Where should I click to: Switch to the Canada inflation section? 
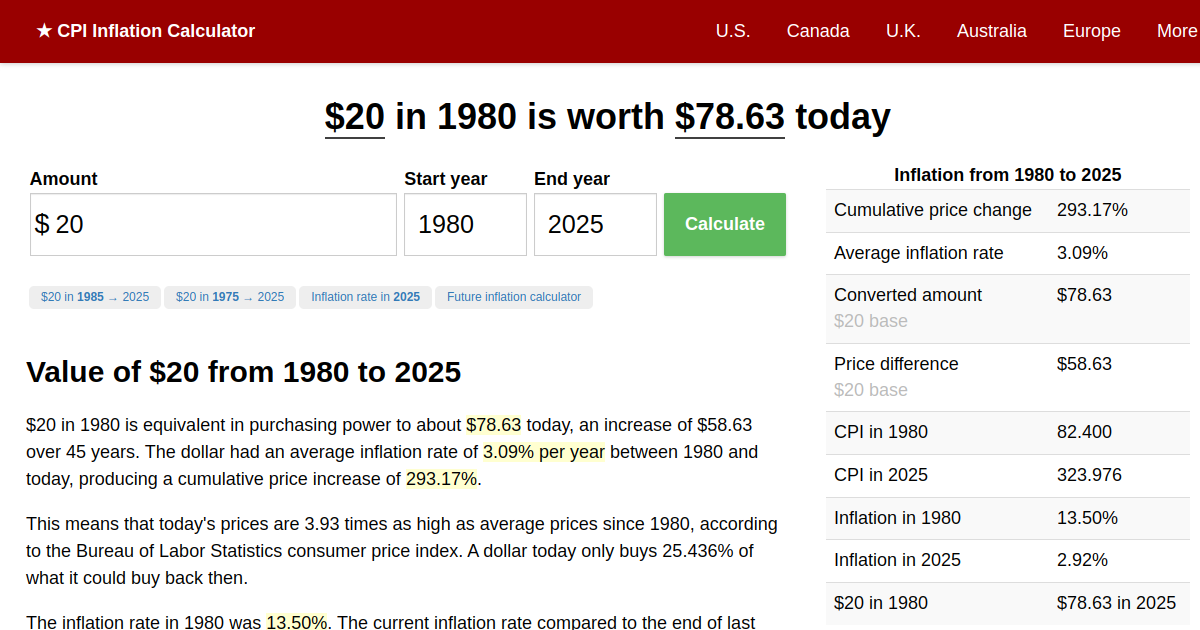[818, 31]
